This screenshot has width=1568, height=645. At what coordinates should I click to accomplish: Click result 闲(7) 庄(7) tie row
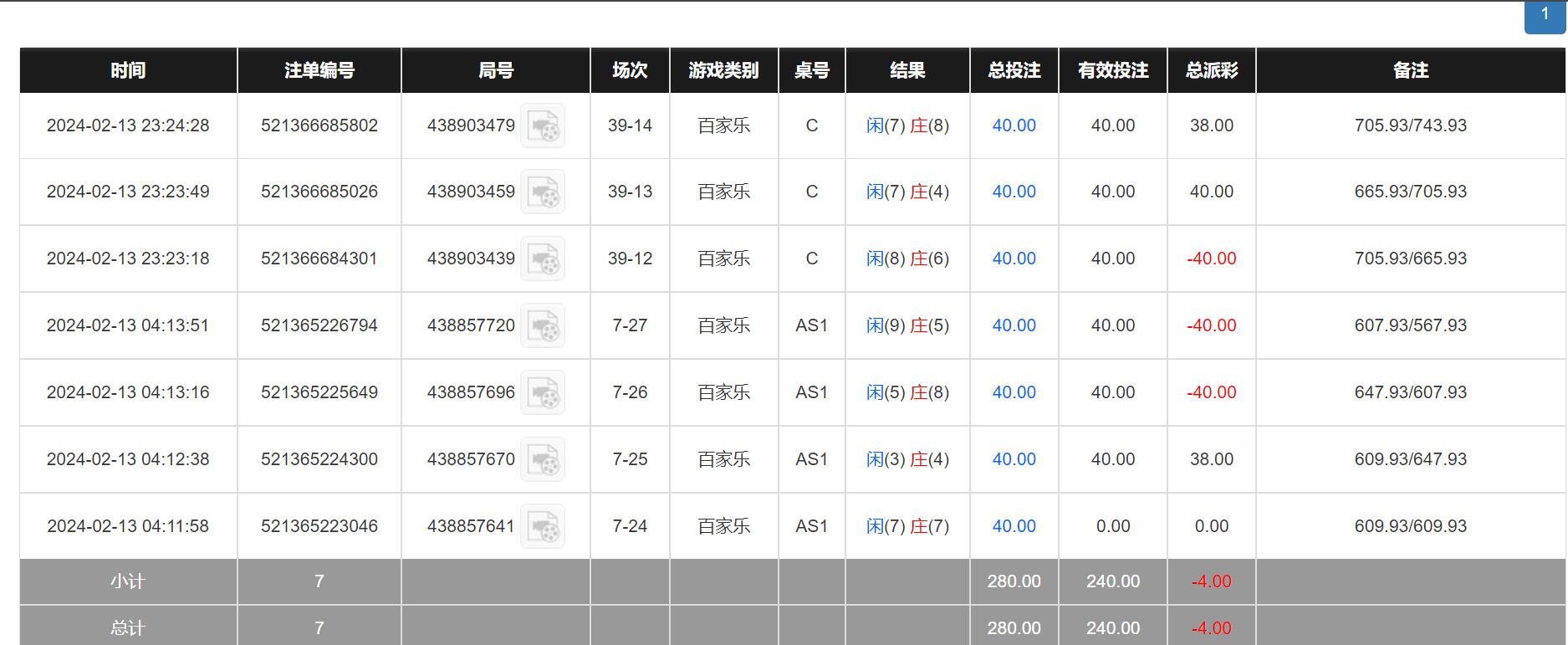tap(907, 526)
